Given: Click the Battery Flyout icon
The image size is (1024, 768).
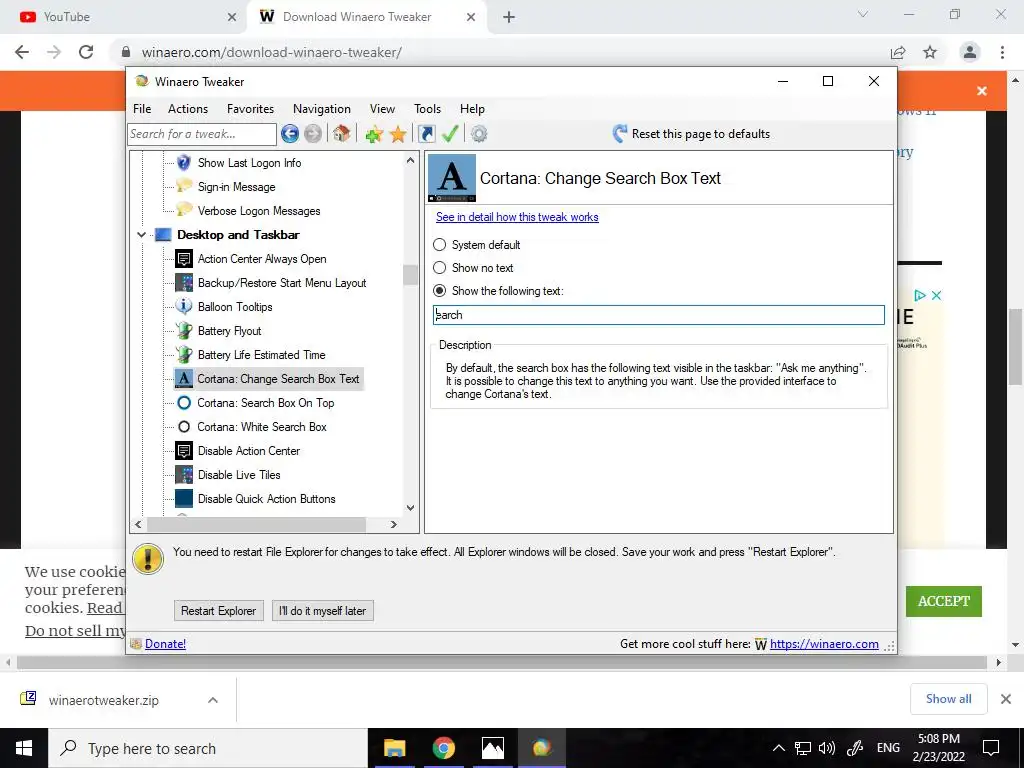Looking at the screenshot, I should pyautogui.click(x=184, y=330).
